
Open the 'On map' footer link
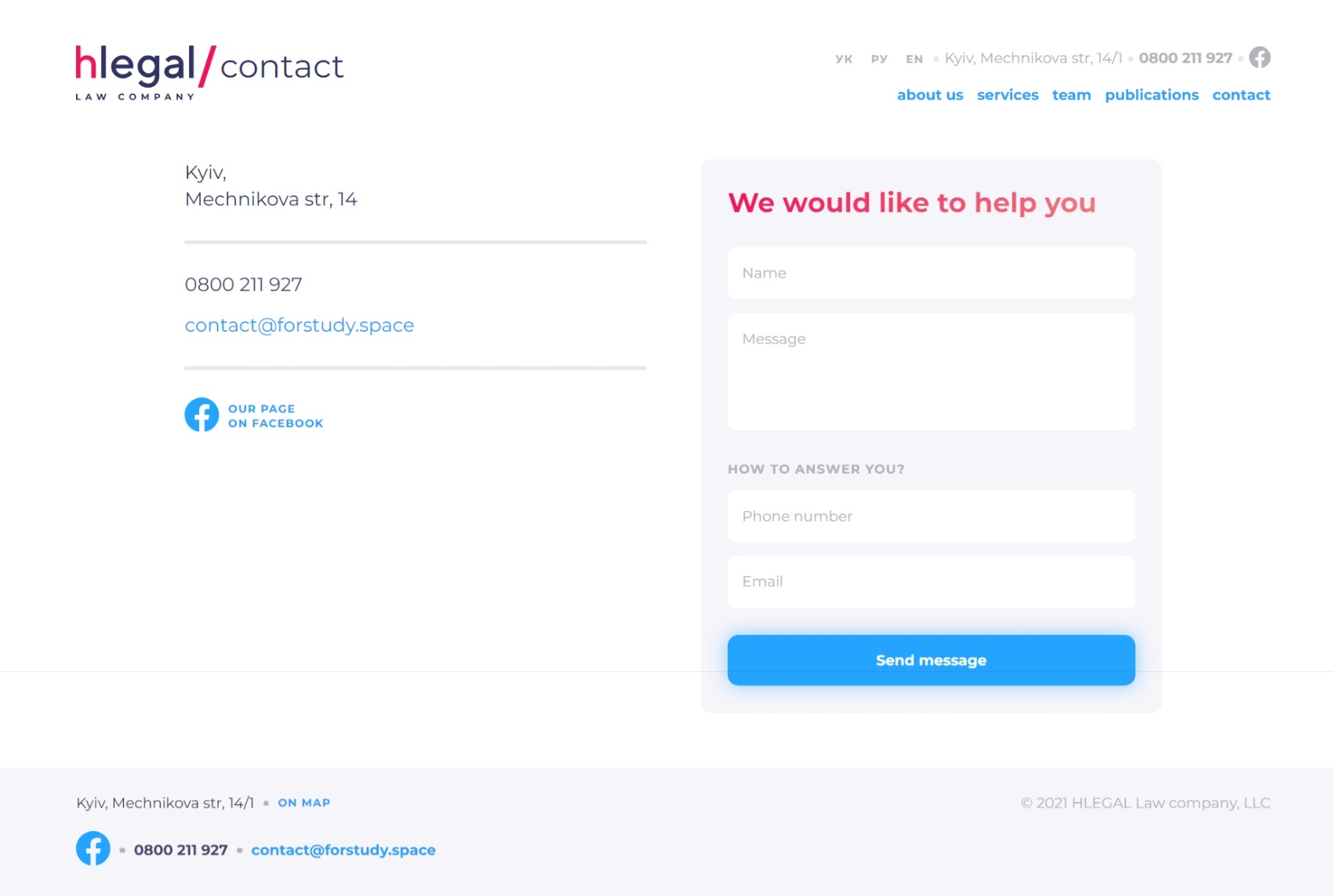(x=303, y=803)
